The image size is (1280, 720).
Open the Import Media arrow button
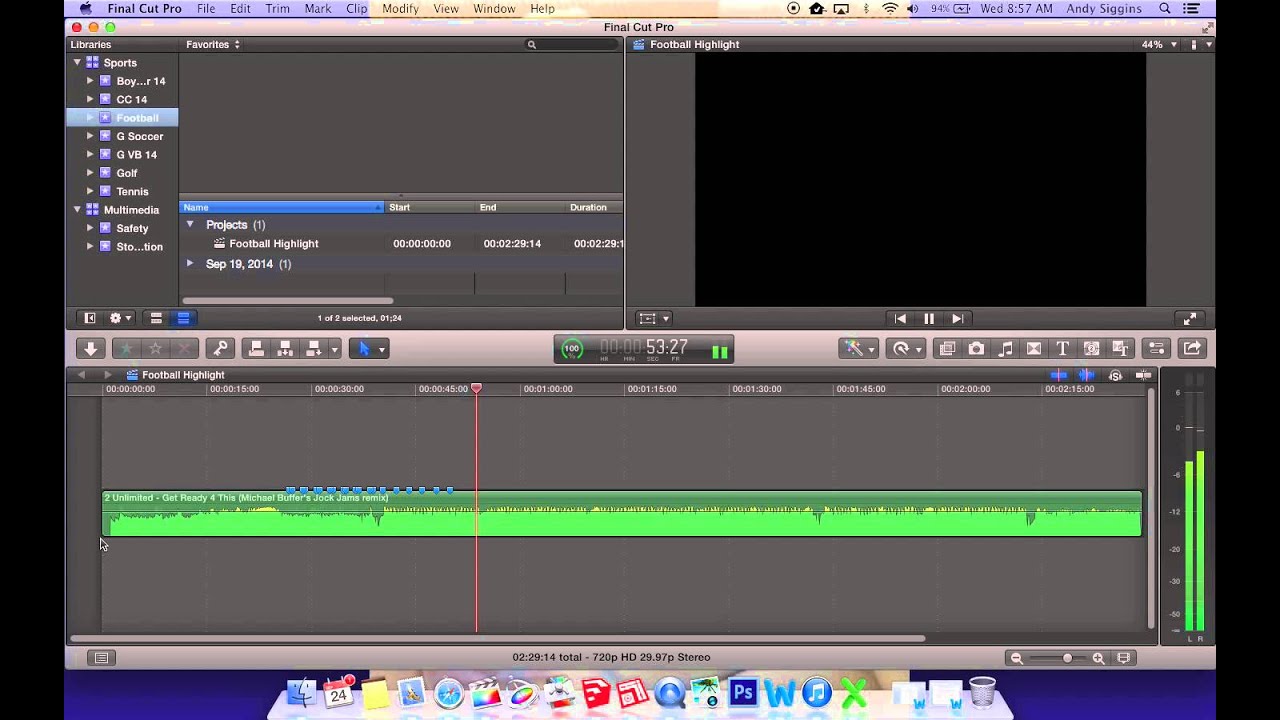point(90,348)
